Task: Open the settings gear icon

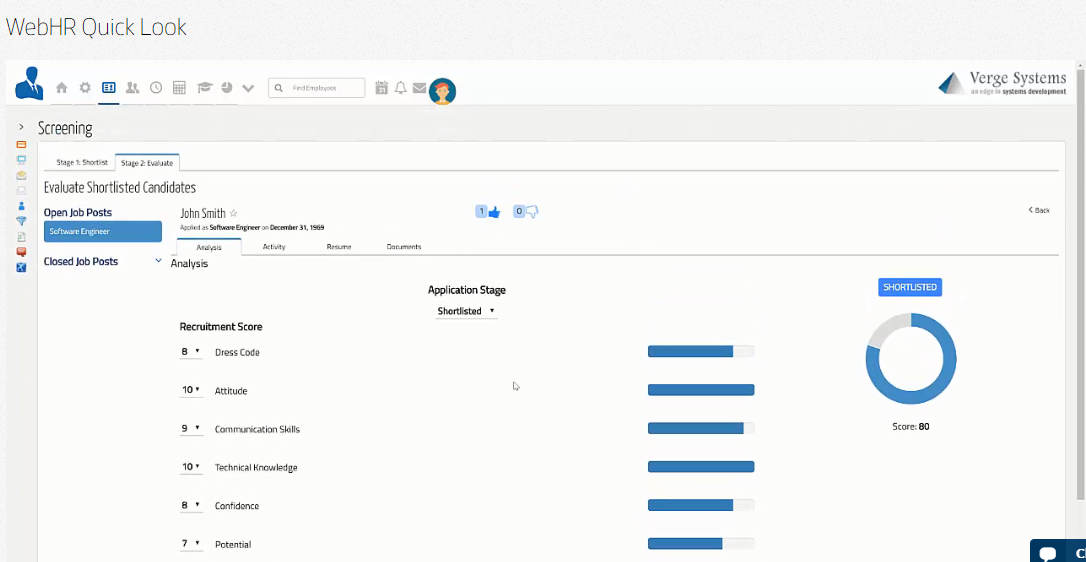Action: click(x=85, y=88)
